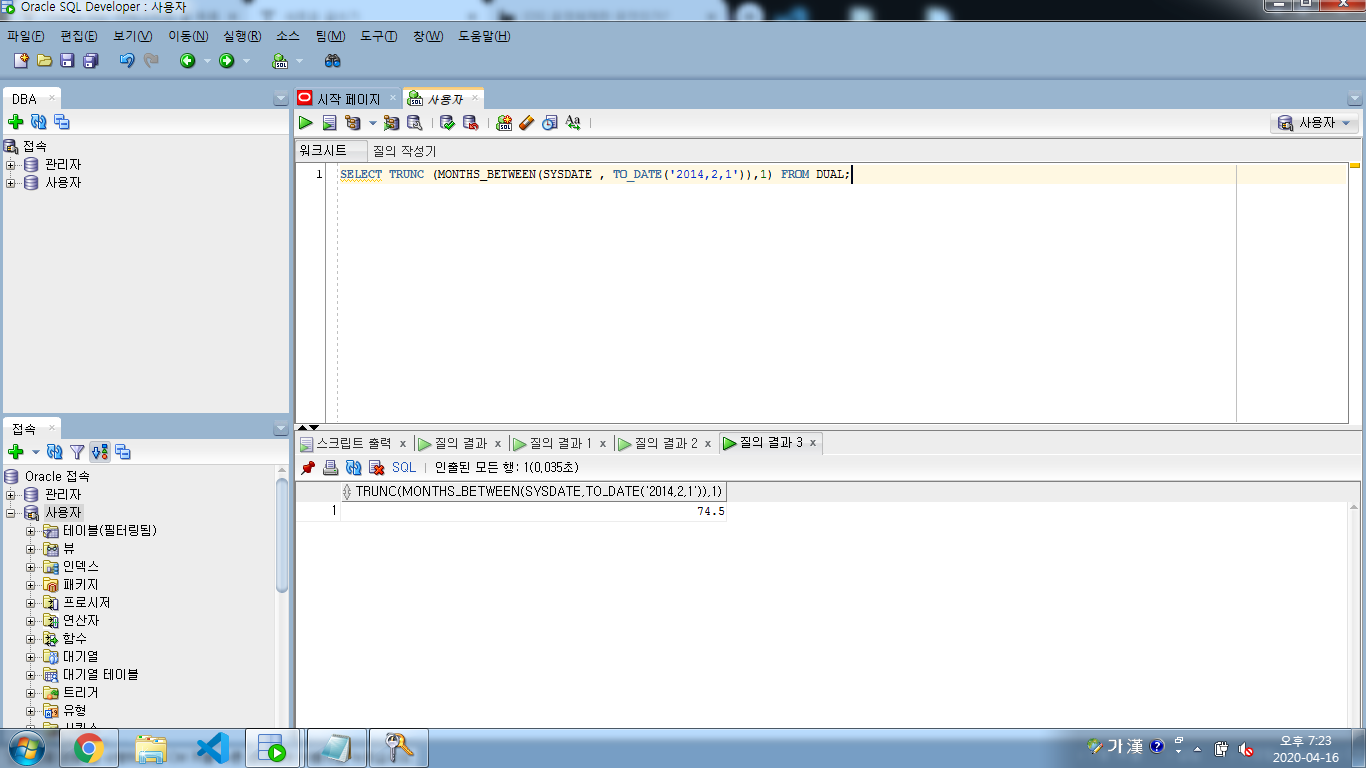Screen dimensions: 1366x768
Task: Open the 사용자 connection dropdown at right
Action: pyautogui.click(x=1315, y=123)
